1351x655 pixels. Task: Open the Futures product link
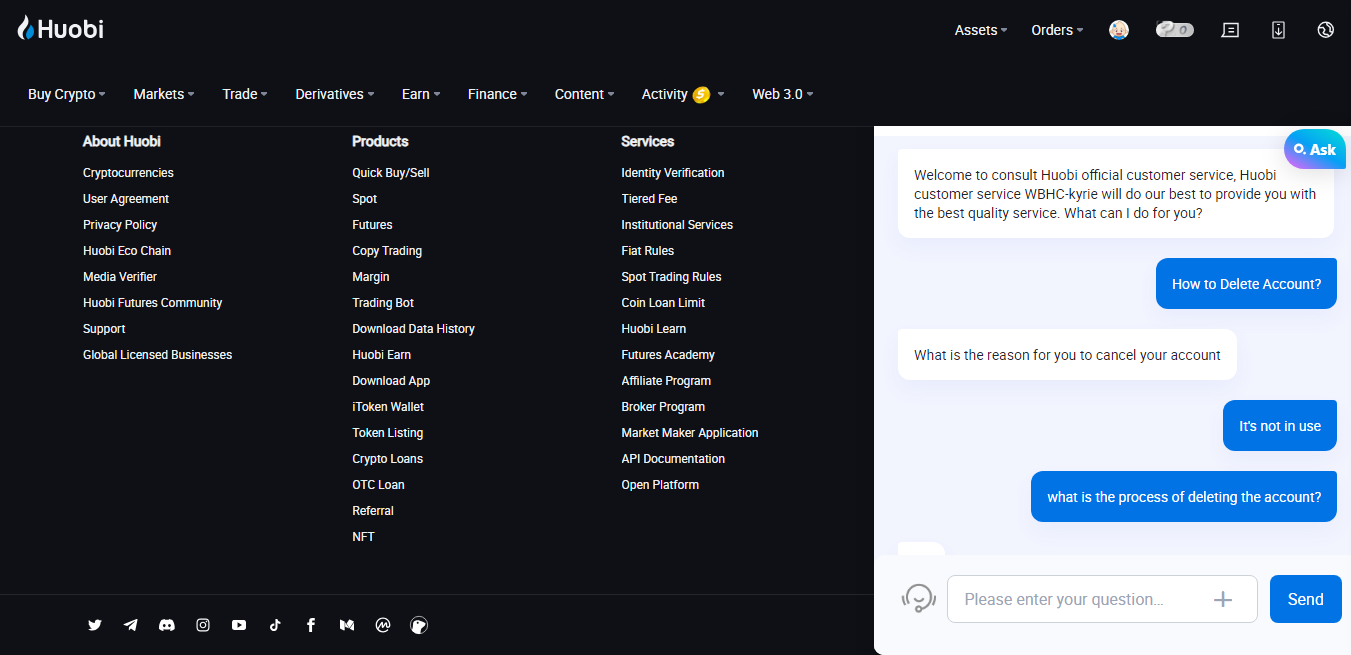(x=372, y=225)
